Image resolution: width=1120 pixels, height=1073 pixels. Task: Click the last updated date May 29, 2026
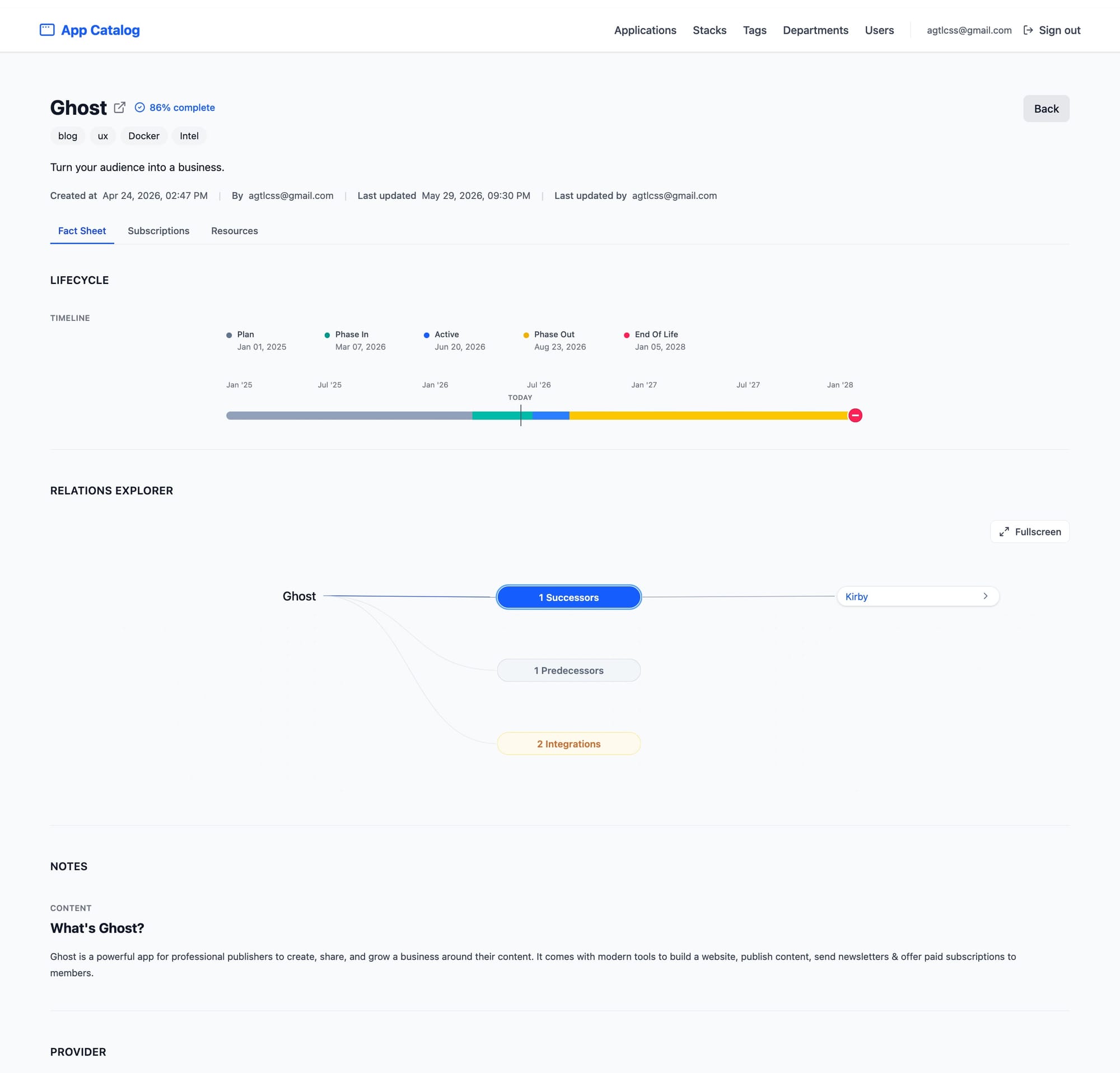coord(476,195)
